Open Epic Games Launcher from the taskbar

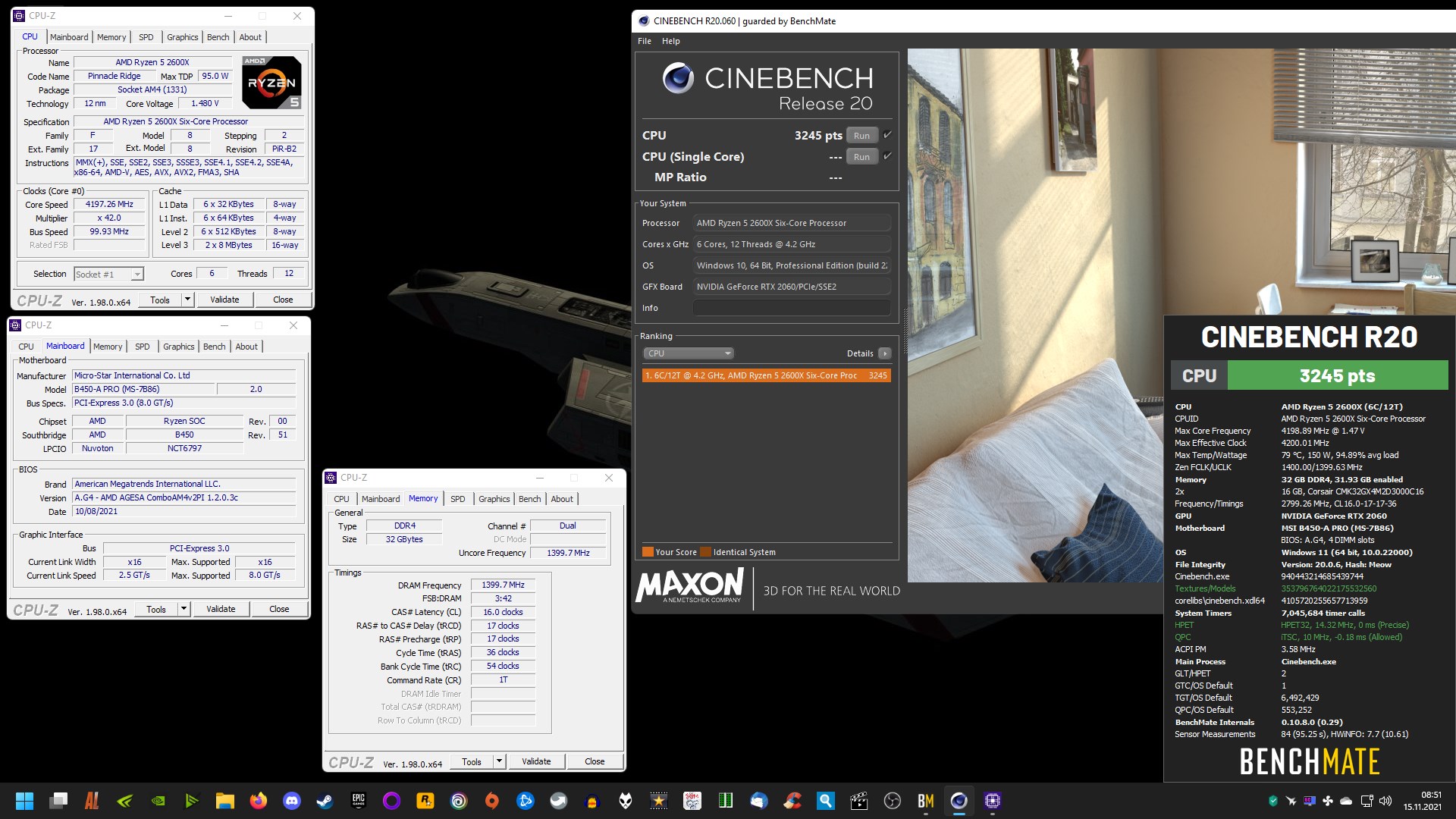[x=358, y=801]
